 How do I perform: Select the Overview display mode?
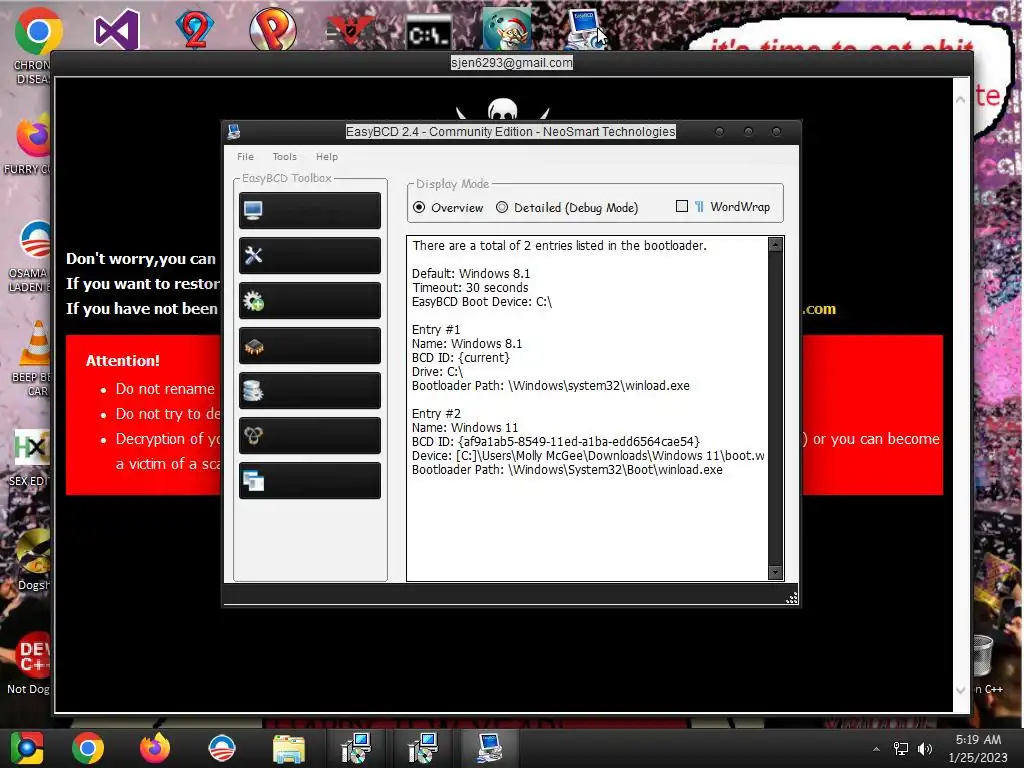(x=448, y=208)
